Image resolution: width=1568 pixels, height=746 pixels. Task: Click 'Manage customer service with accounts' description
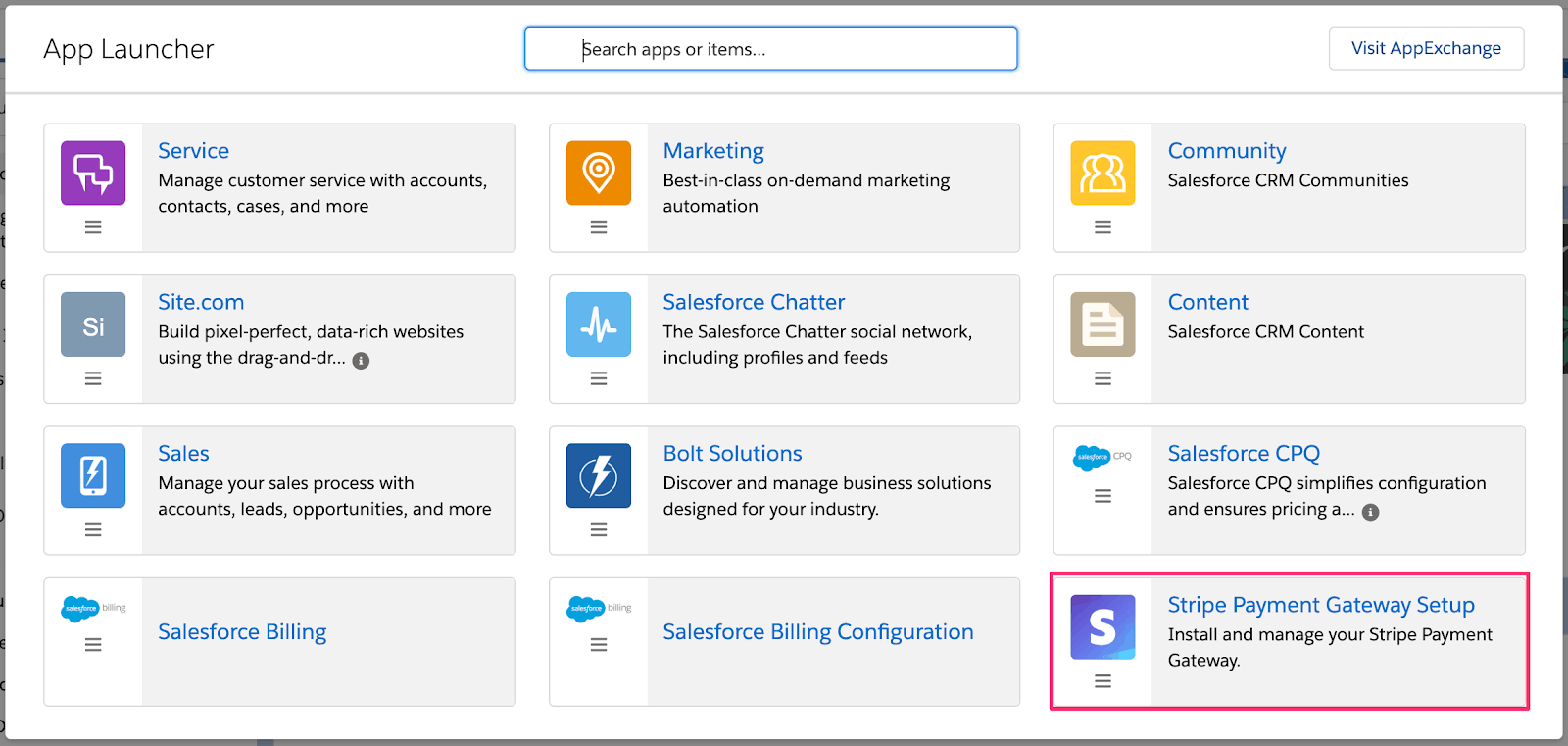[322, 193]
